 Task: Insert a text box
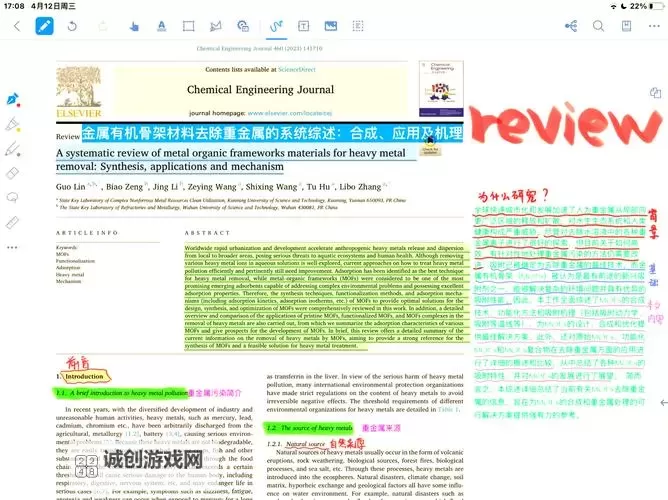pos(303,26)
